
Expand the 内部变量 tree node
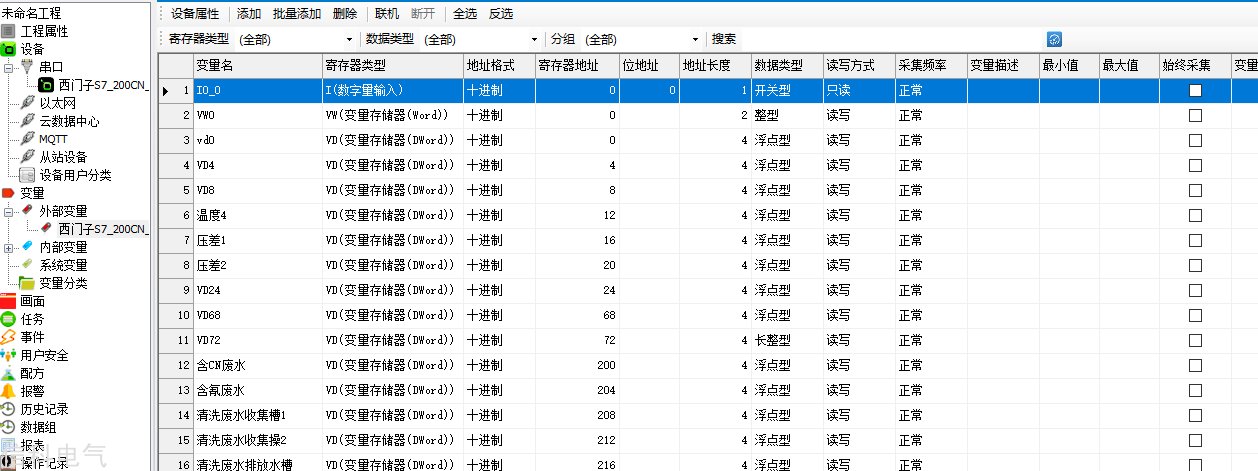[8, 247]
